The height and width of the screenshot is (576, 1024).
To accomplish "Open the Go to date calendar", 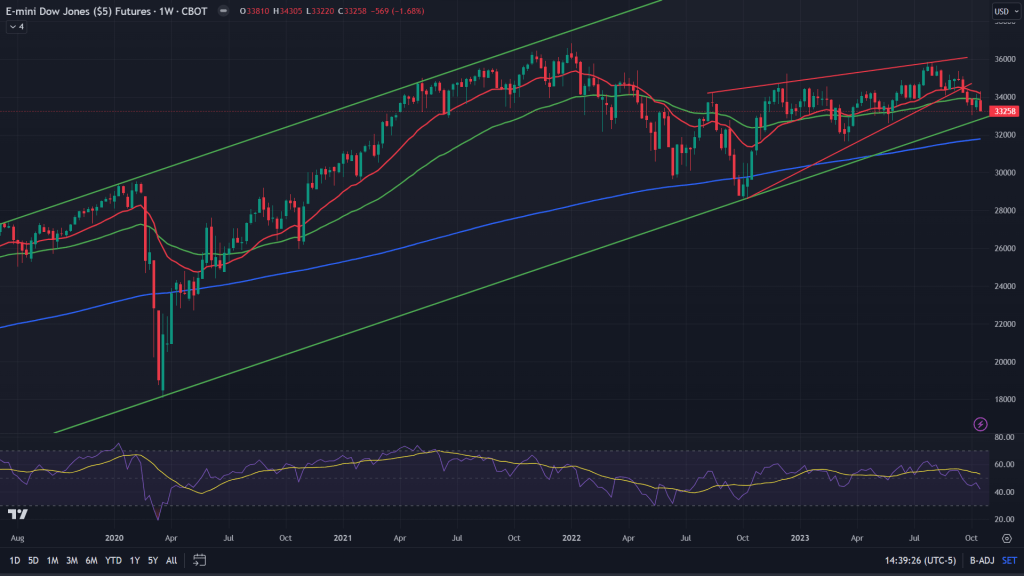I will point(199,560).
